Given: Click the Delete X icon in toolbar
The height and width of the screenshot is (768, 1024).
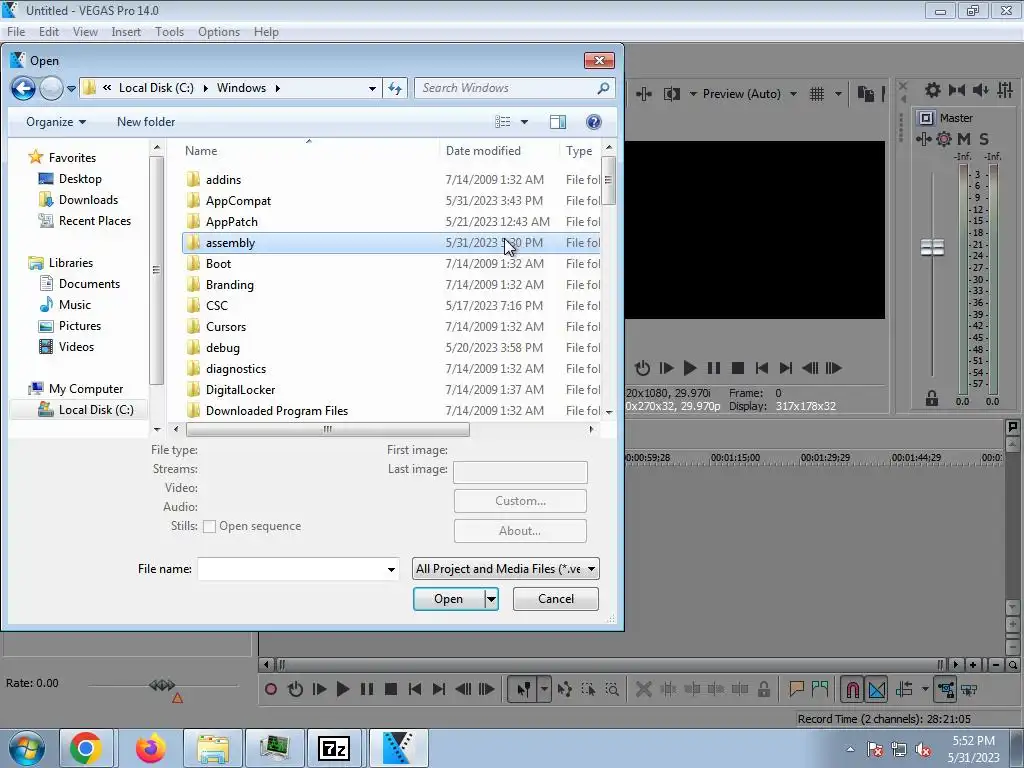Looking at the screenshot, I should 643,689.
